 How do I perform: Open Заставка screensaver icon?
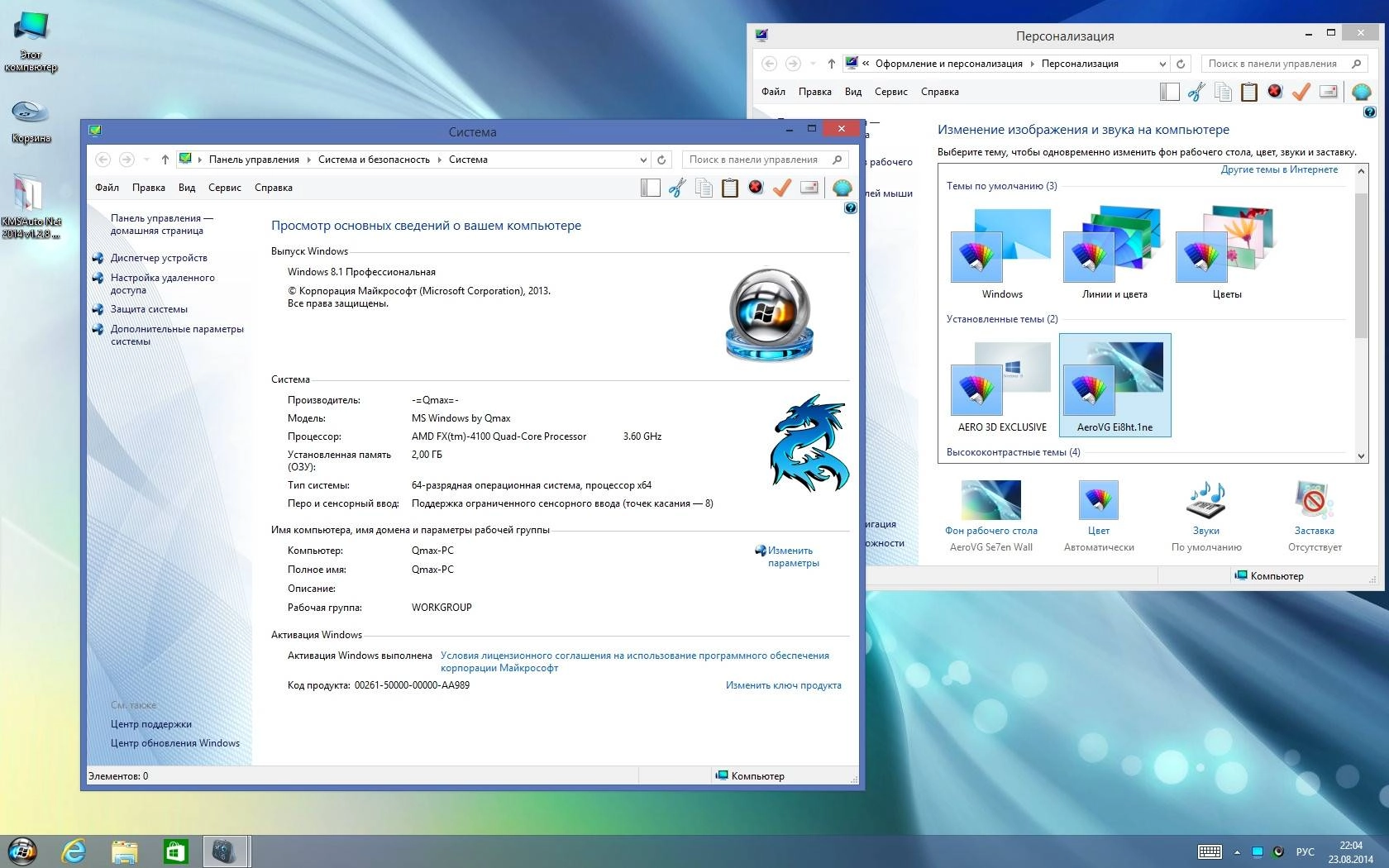pyautogui.click(x=1314, y=499)
